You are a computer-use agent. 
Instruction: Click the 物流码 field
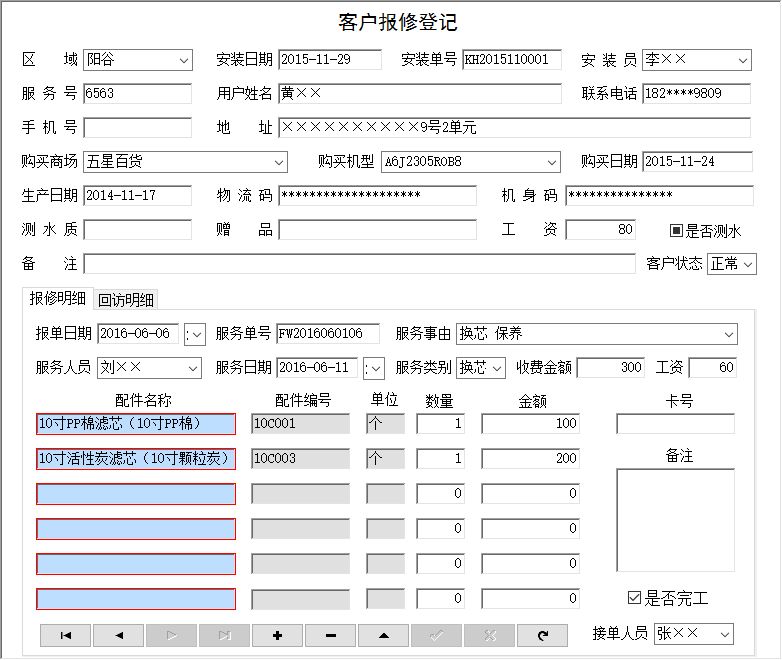point(377,195)
